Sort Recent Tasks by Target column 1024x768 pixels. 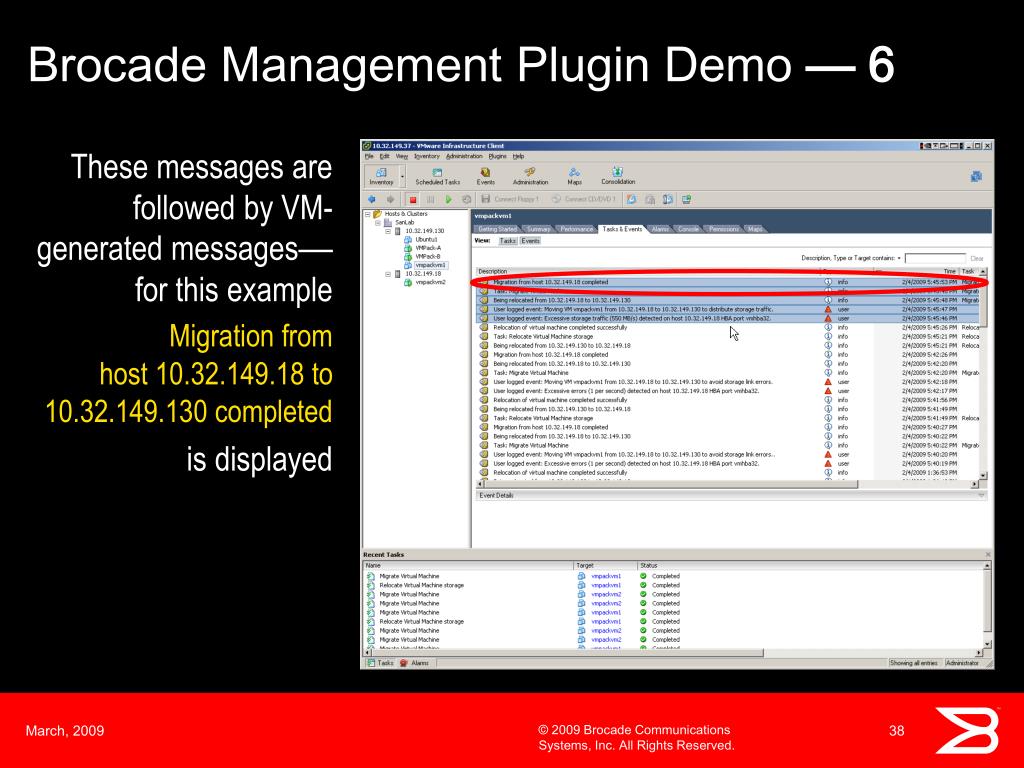point(605,566)
